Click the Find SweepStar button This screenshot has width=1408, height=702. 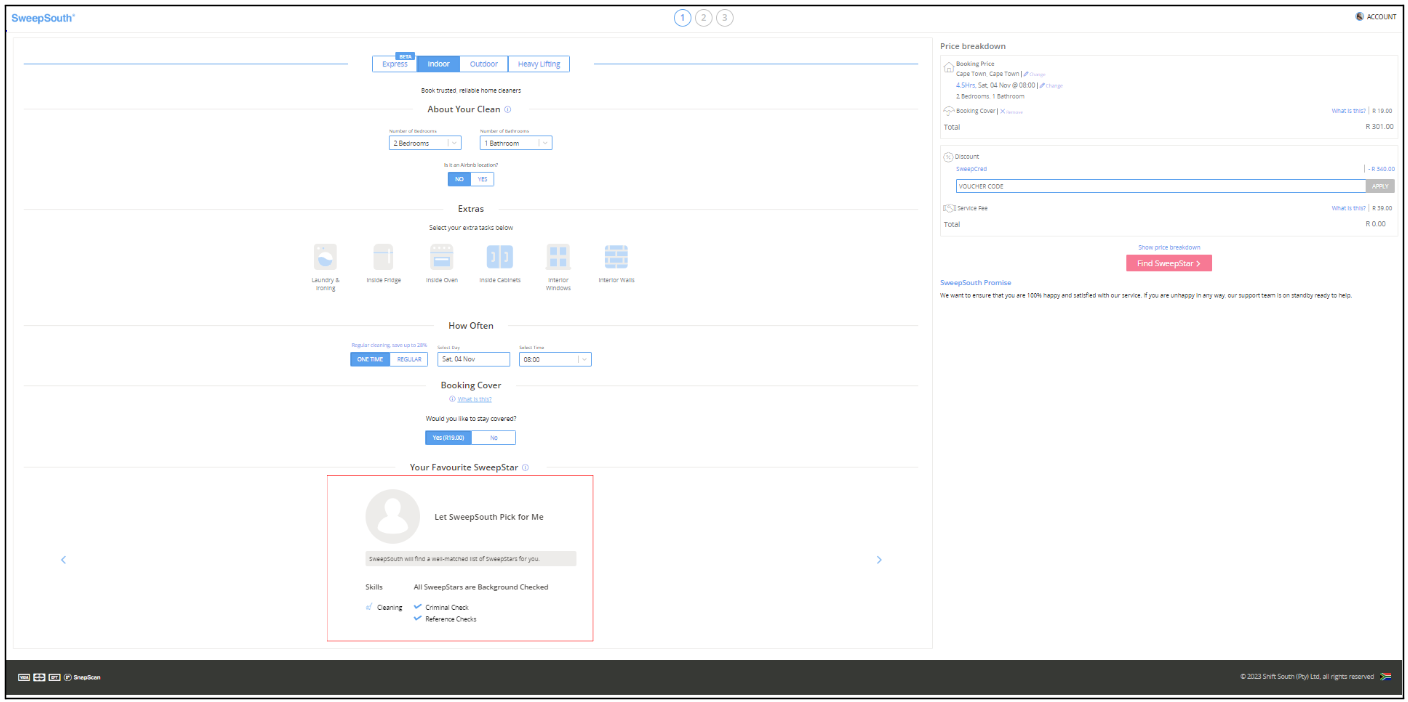1169,263
